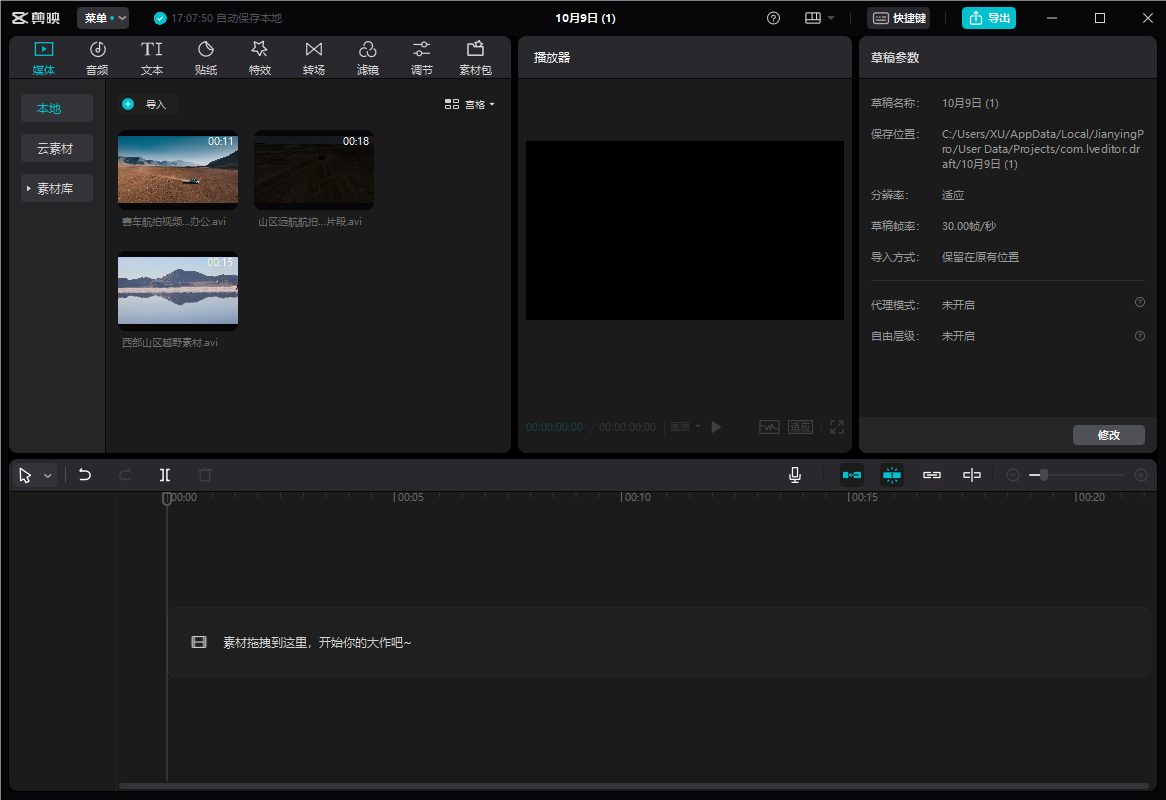Viewport: 1166px width, 800px height.
Task: Open the 特效 (effects) panel
Action: pos(260,57)
